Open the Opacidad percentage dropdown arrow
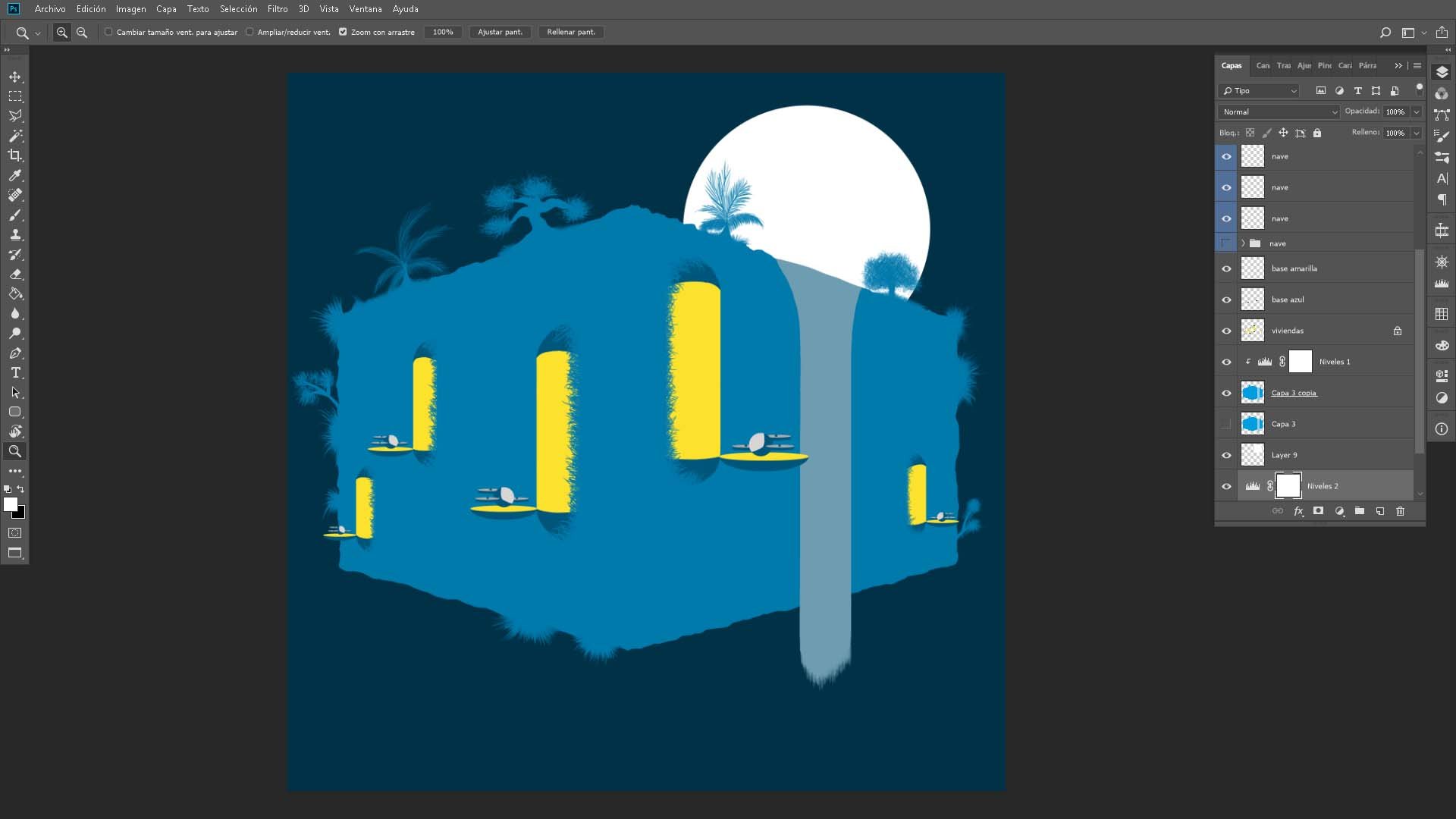 click(x=1416, y=111)
